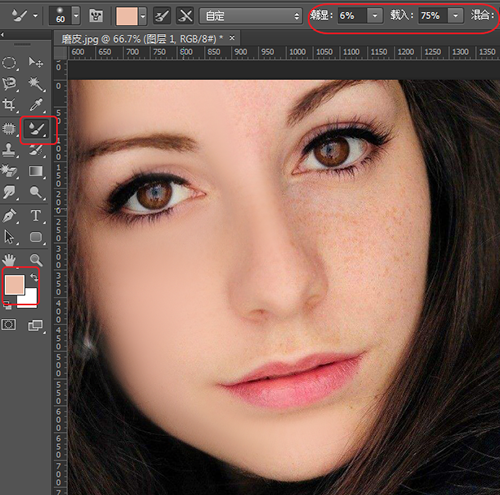Viewport: 500px width, 495px height.
Task: Select the Dodge tool
Action: [x=36, y=192]
